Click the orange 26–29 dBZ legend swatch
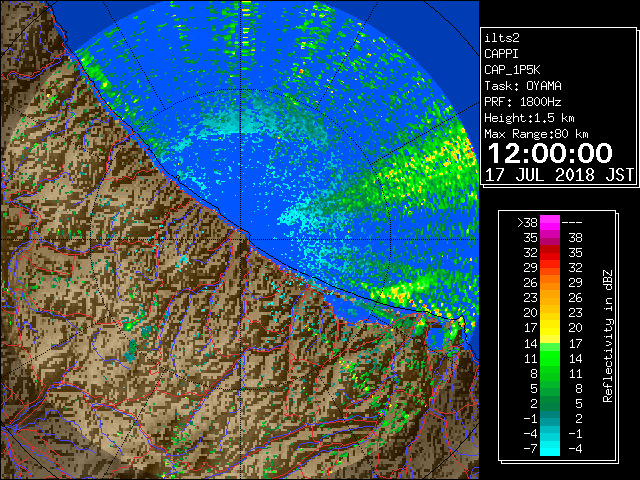Image resolution: width=640 pixels, height=480 pixels. point(550,282)
